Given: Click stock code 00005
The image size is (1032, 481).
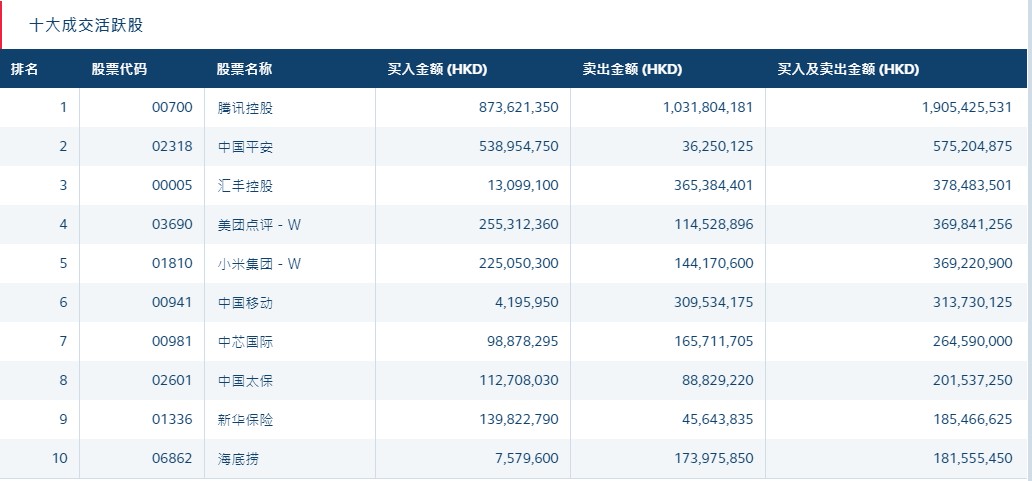Looking at the screenshot, I should coord(172,186).
